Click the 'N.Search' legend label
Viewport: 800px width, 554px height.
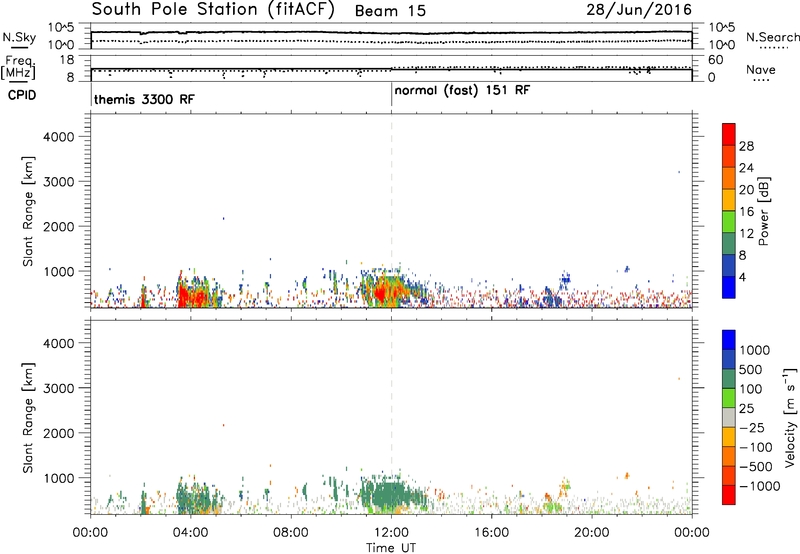click(x=772, y=37)
